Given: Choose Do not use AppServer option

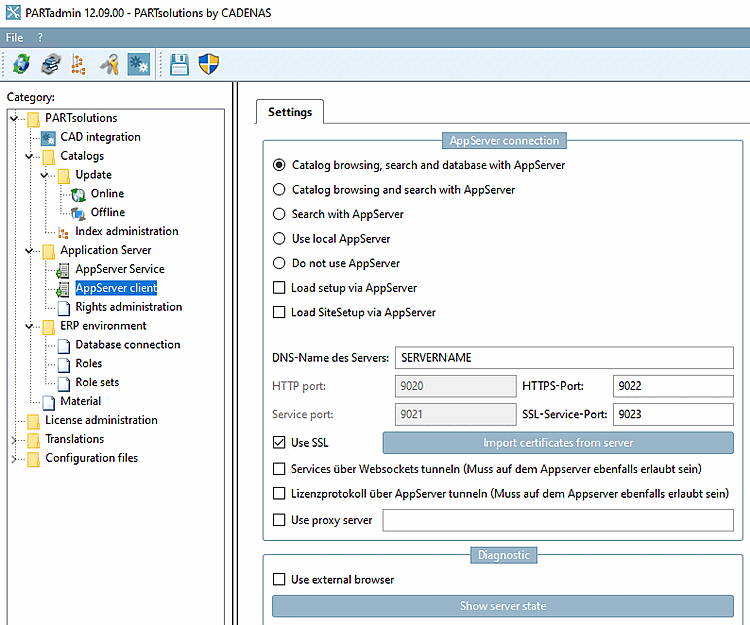Looking at the screenshot, I should (279, 263).
